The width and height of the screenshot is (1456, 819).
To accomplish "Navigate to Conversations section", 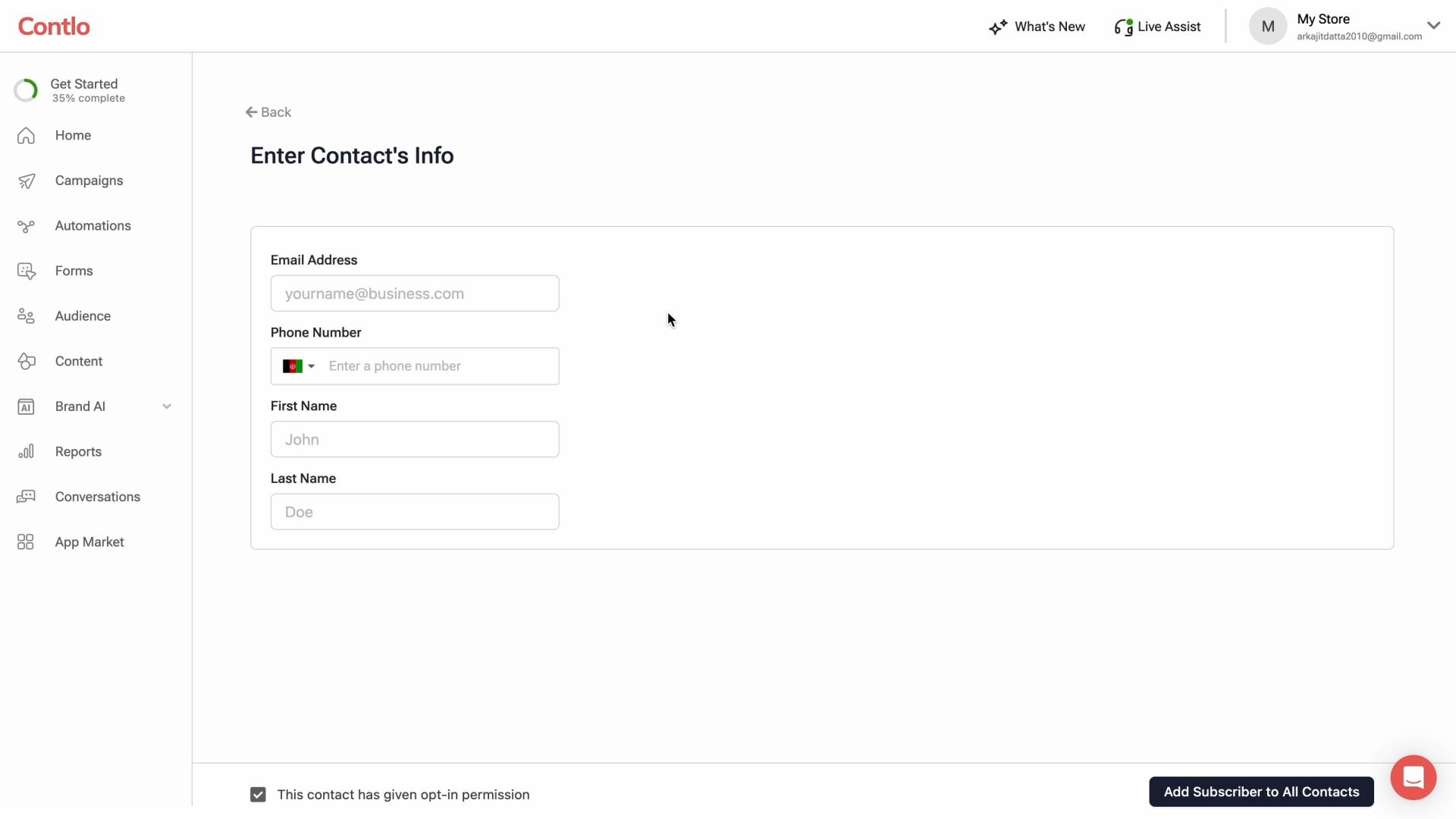I will pyautogui.click(x=97, y=496).
